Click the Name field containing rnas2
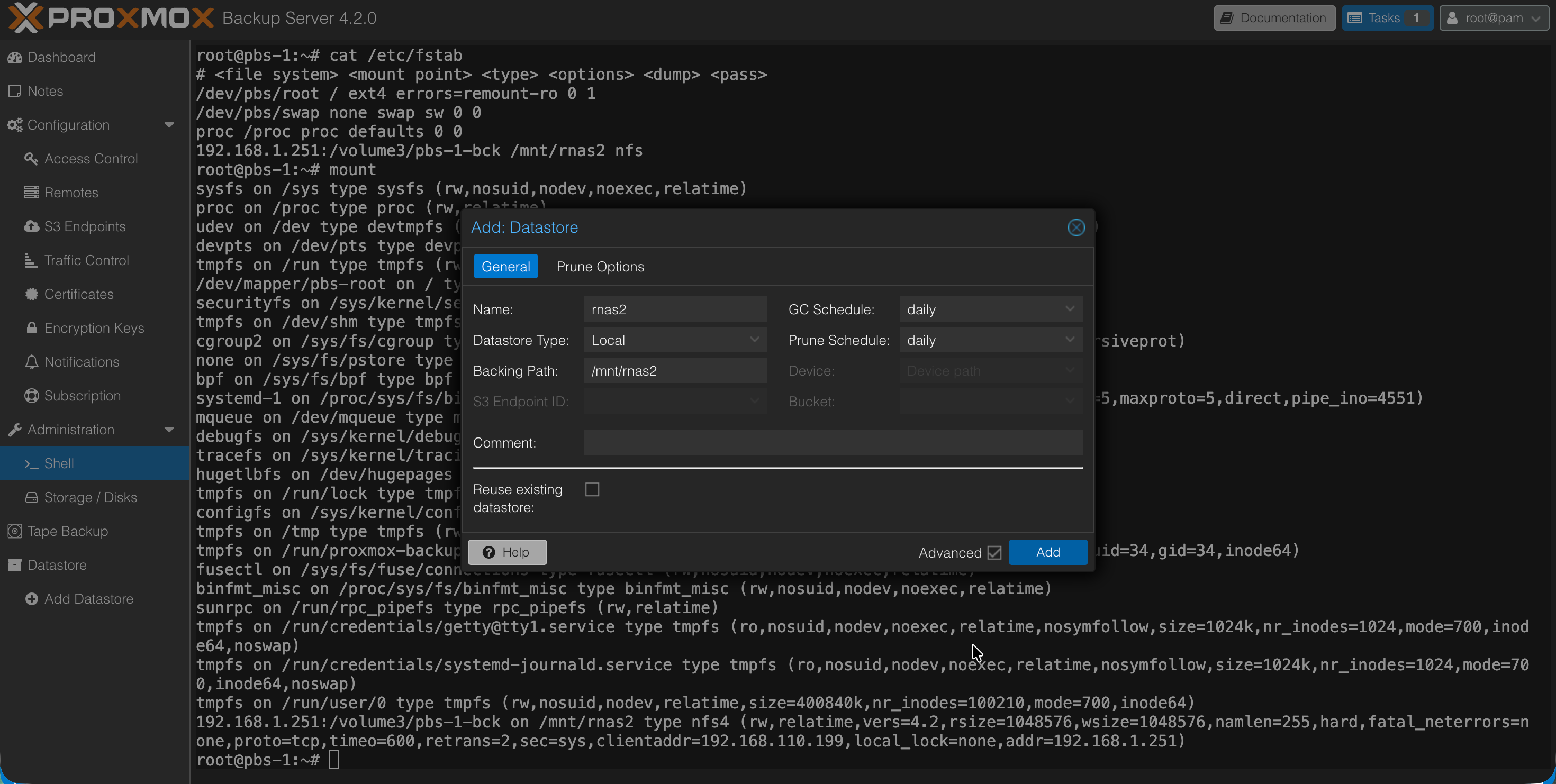Viewport: 1556px width, 784px height. coord(675,309)
